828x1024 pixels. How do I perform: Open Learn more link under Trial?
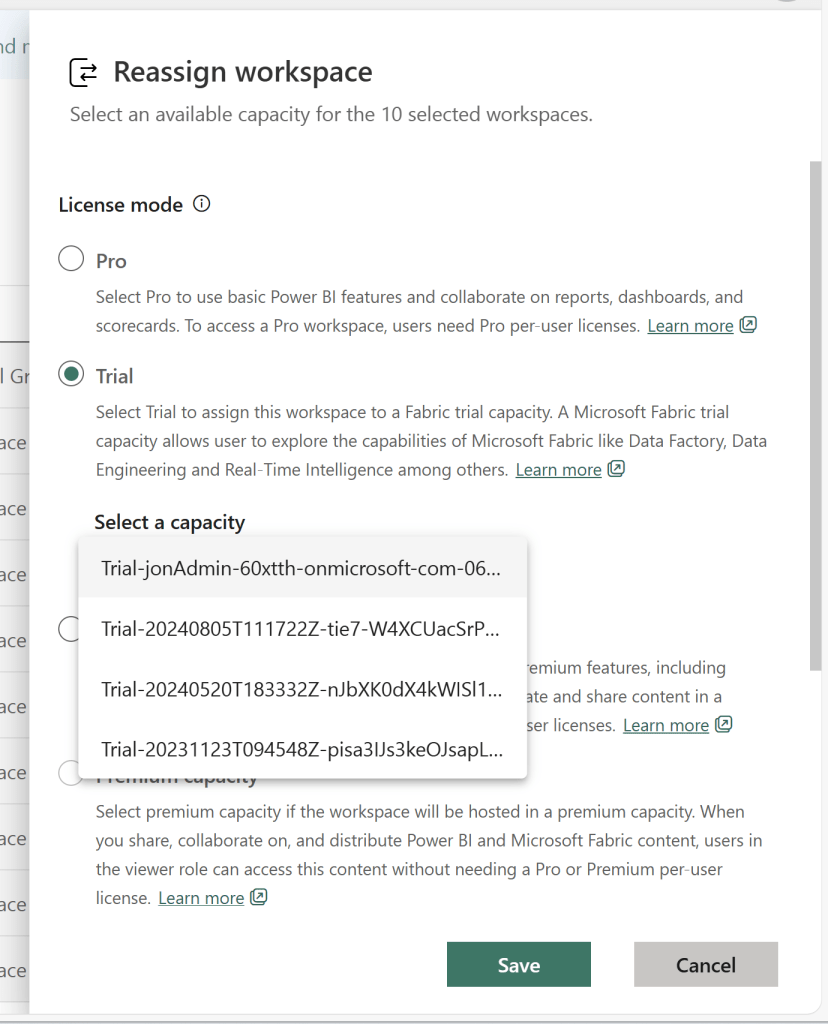[x=558, y=470]
